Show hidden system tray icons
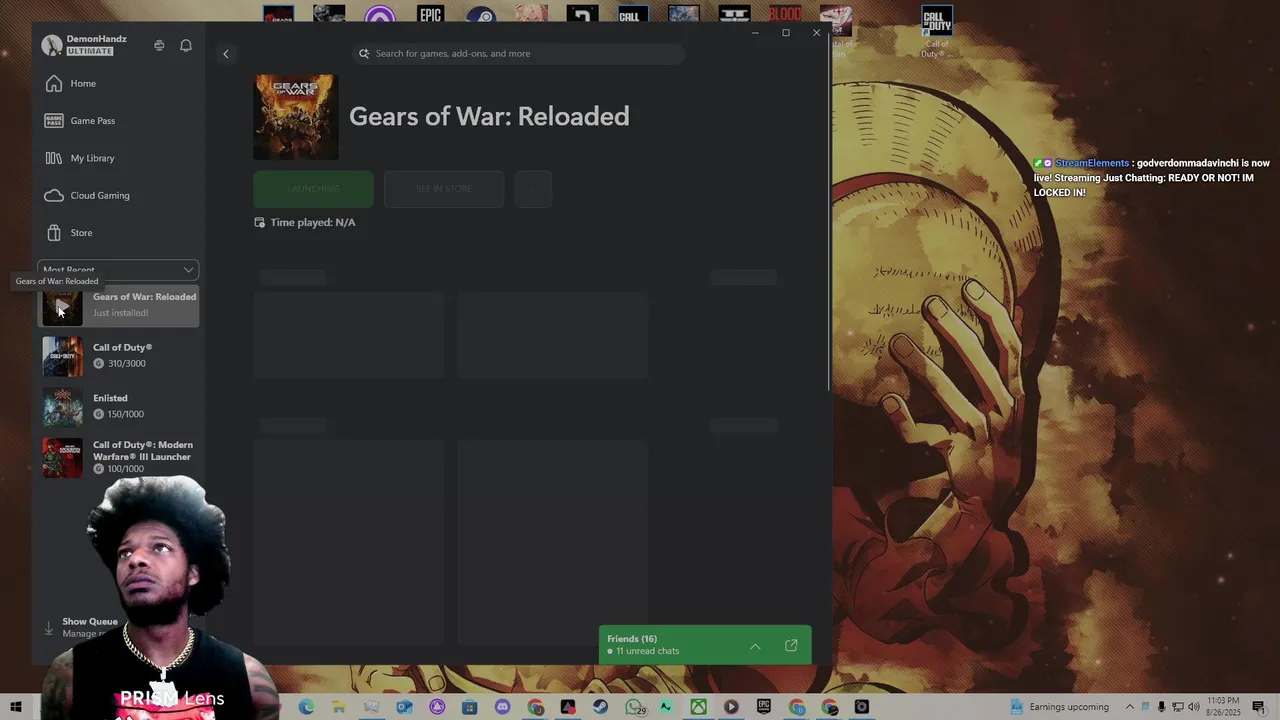The height and width of the screenshot is (720, 1280). pyautogui.click(x=1130, y=707)
